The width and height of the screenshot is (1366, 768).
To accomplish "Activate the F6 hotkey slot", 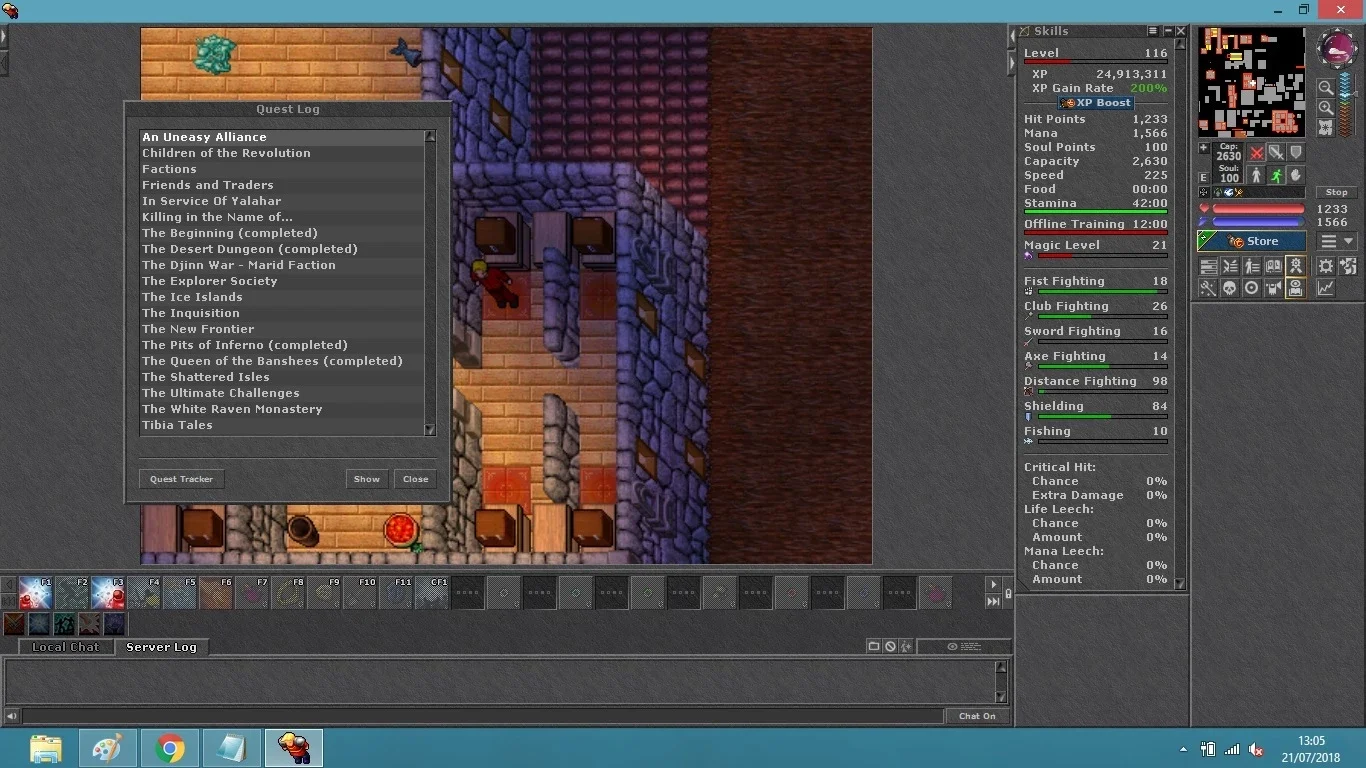I will tap(216, 593).
